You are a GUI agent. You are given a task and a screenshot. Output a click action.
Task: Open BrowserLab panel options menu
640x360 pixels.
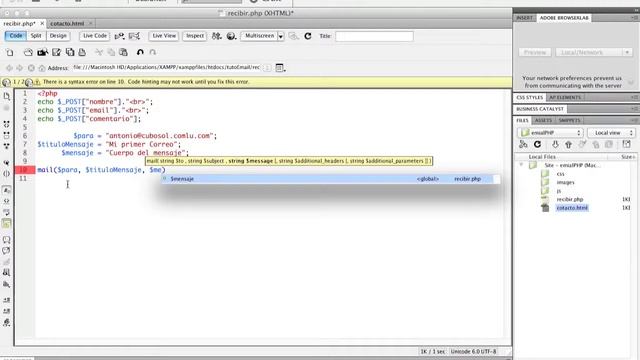pyautogui.click(x=634, y=18)
